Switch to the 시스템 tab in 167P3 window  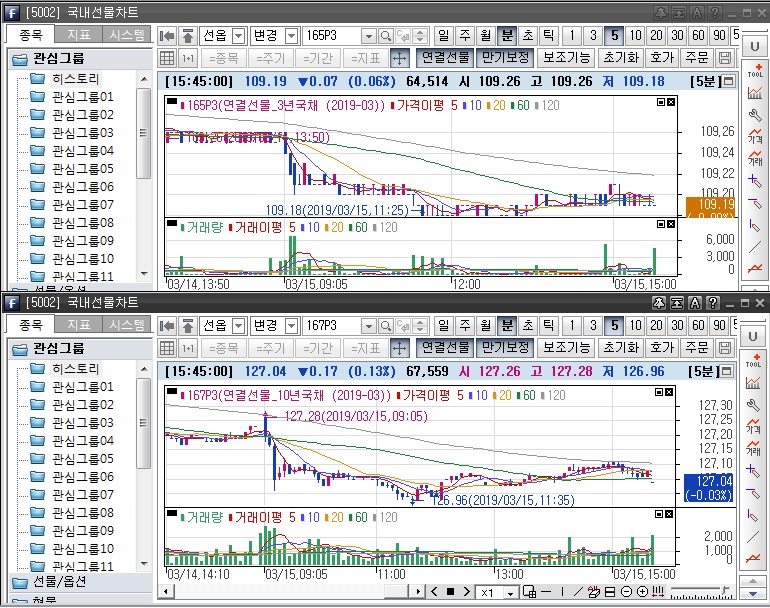pyautogui.click(x=126, y=325)
